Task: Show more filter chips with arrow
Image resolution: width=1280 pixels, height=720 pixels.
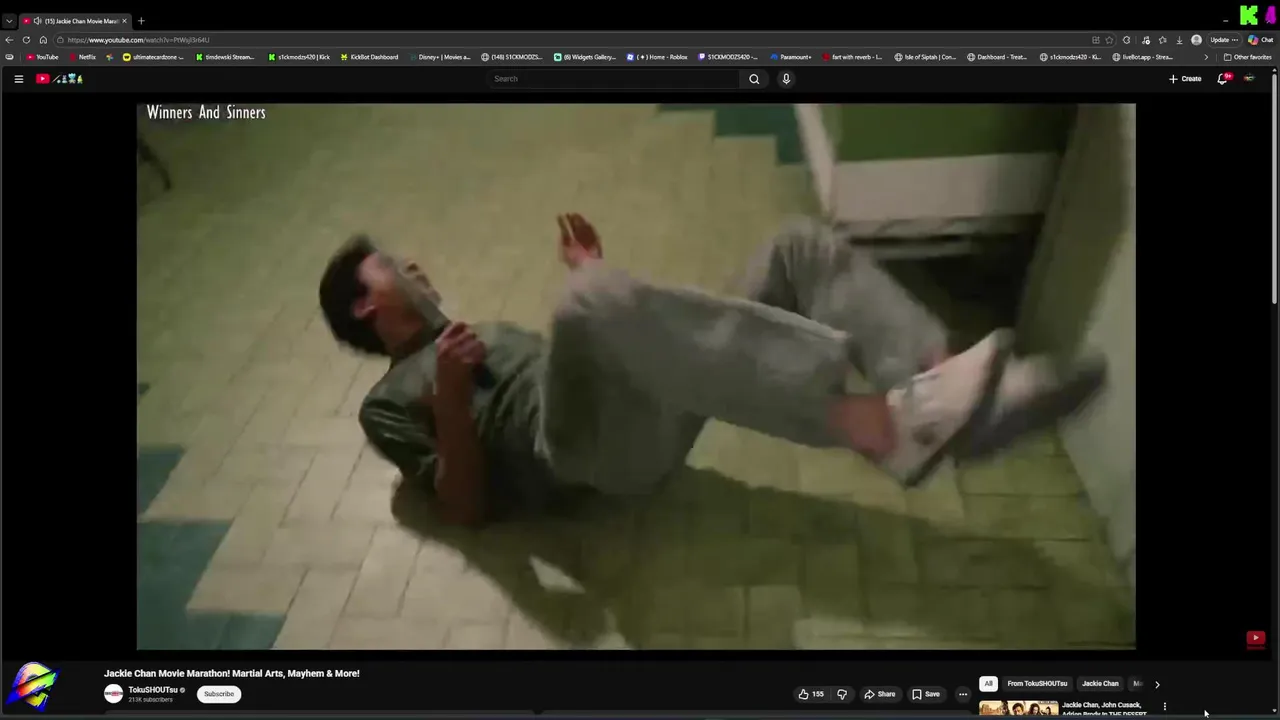Action: [1157, 684]
